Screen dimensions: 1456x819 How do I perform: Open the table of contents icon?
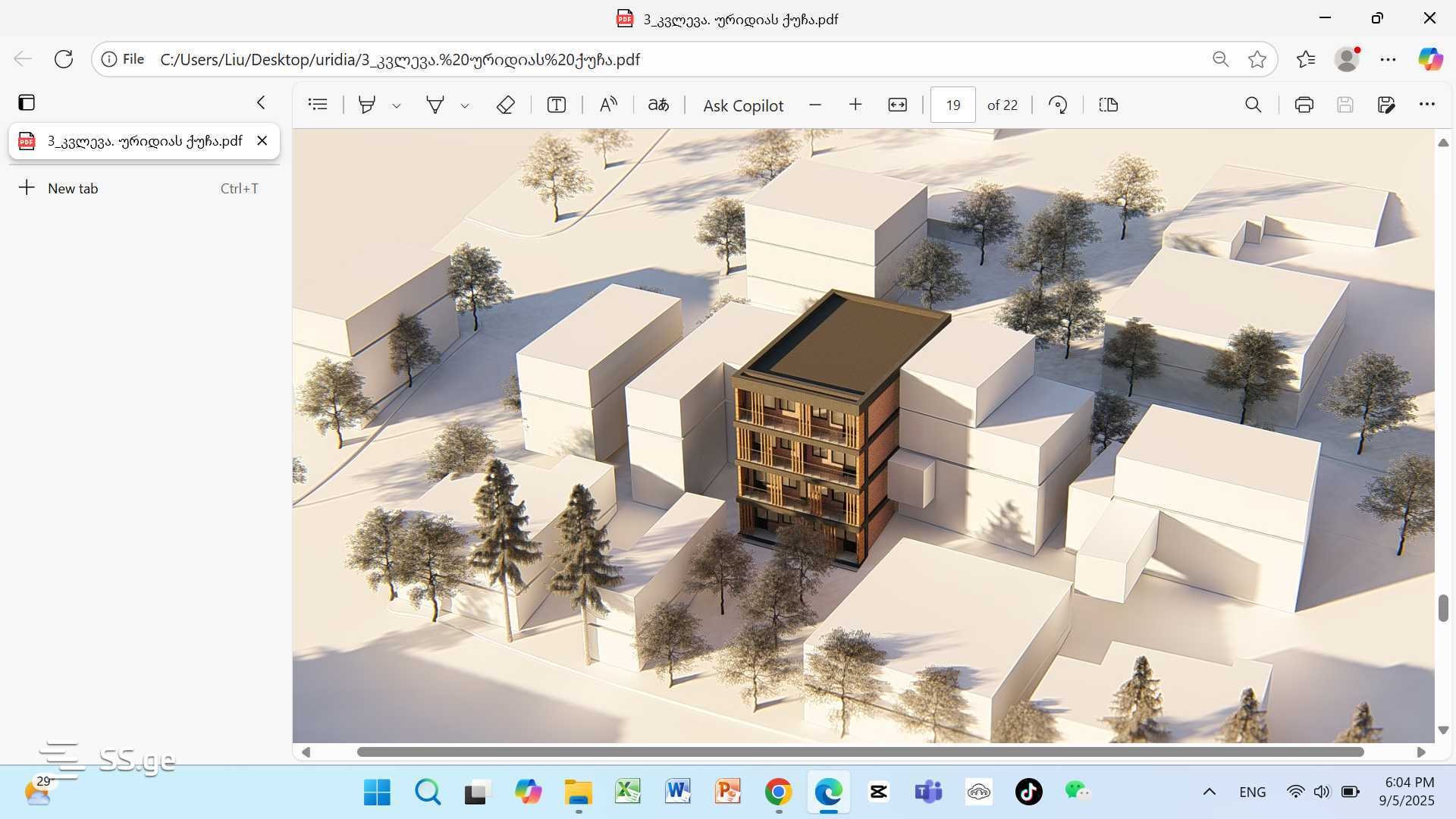click(x=318, y=105)
